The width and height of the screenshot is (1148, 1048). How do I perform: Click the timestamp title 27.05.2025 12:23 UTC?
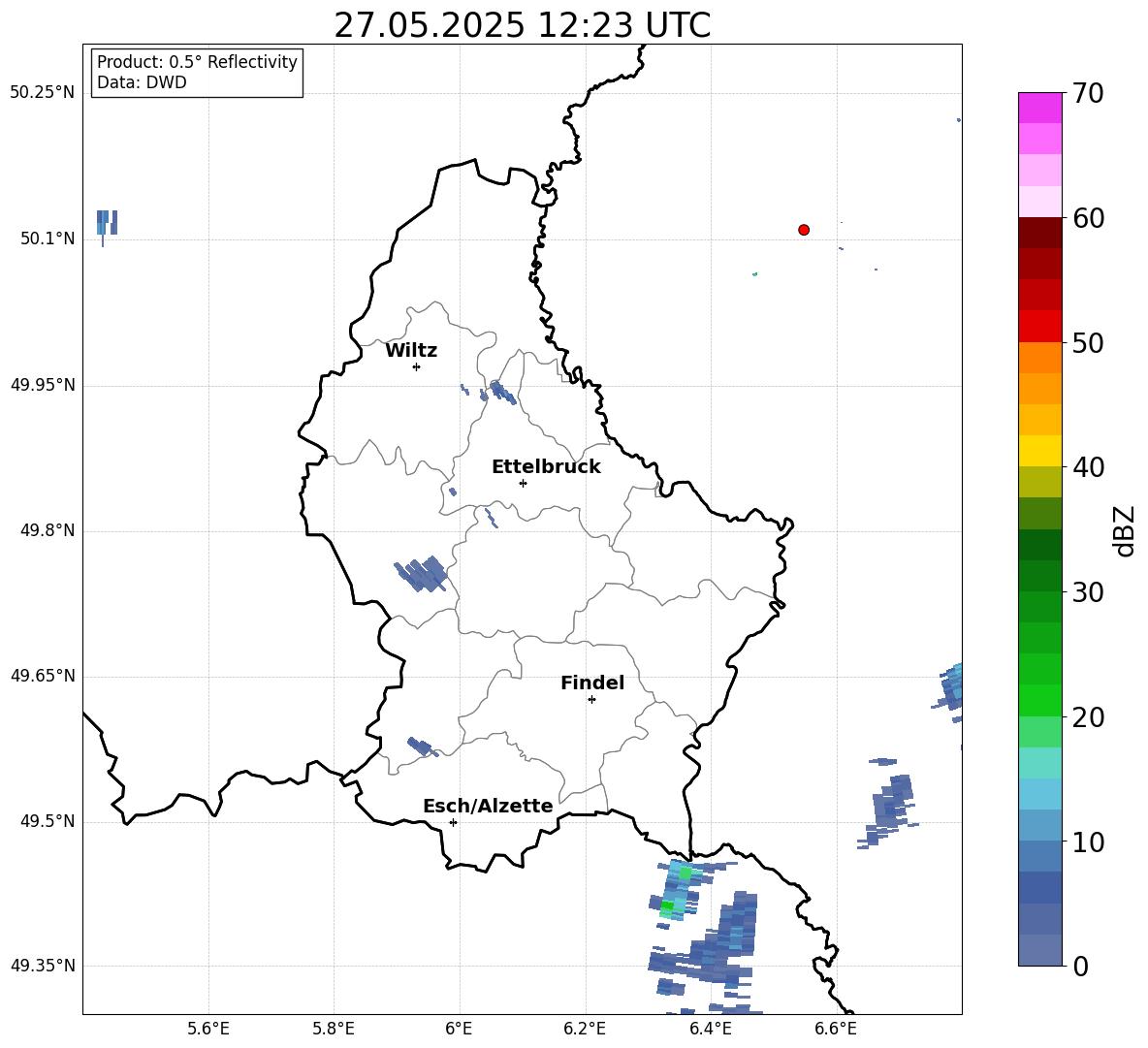[x=522, y=25]
